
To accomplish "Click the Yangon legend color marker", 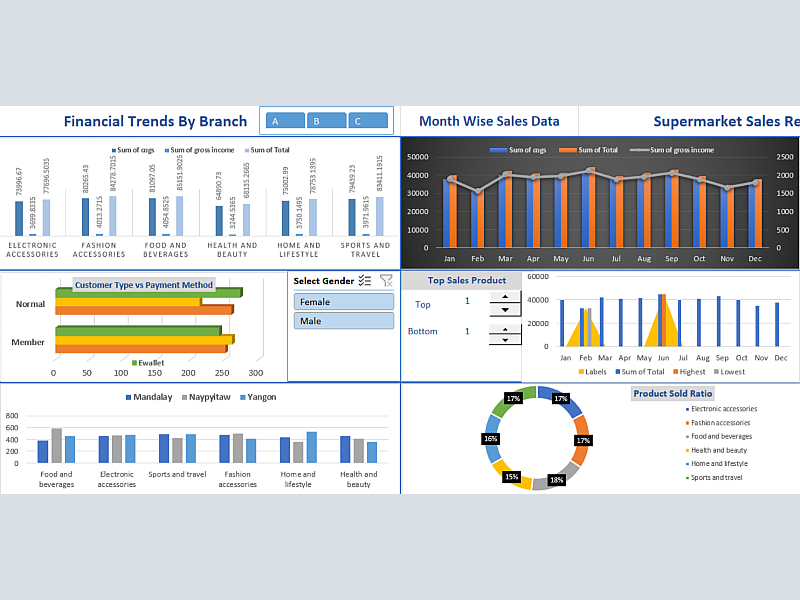I will coord(241,398).
